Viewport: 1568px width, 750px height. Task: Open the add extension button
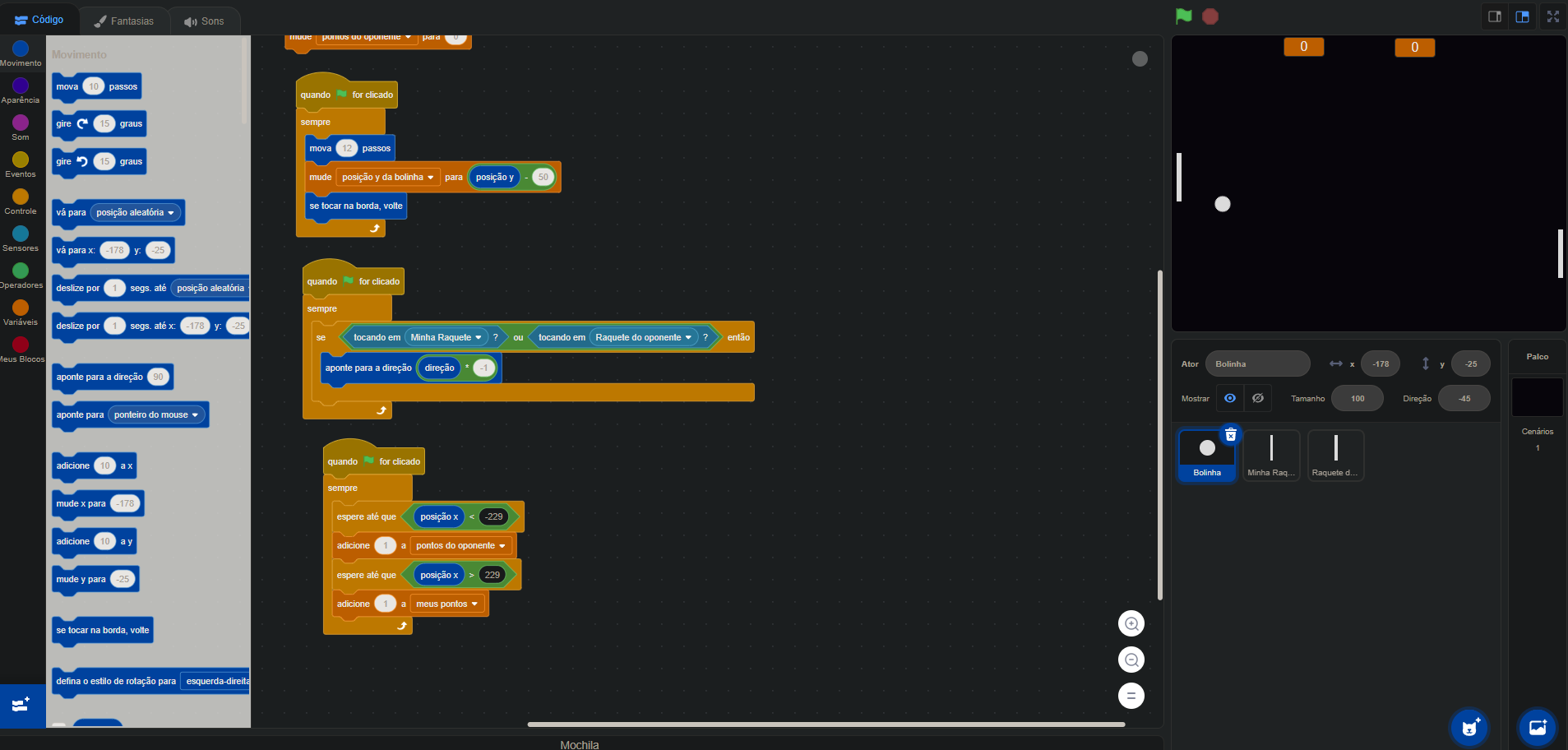pos(22,706)
